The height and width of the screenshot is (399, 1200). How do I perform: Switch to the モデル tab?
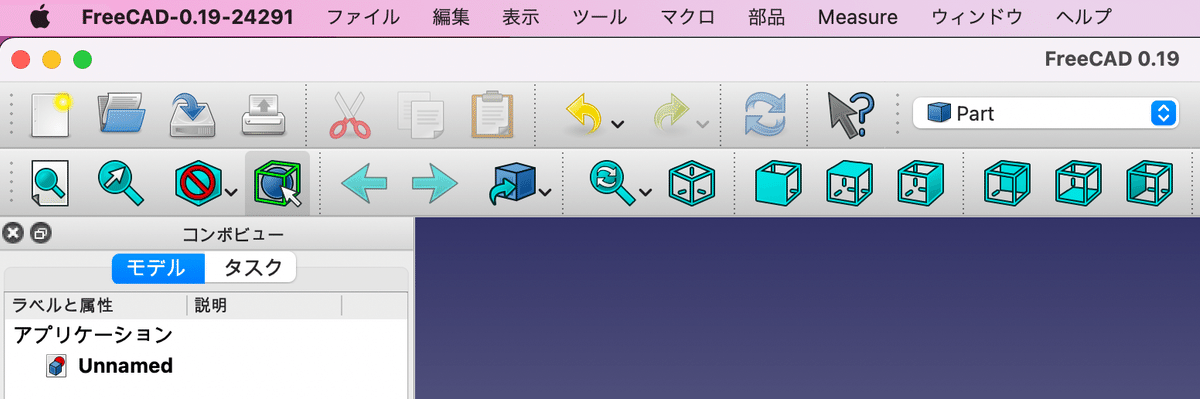158,268
